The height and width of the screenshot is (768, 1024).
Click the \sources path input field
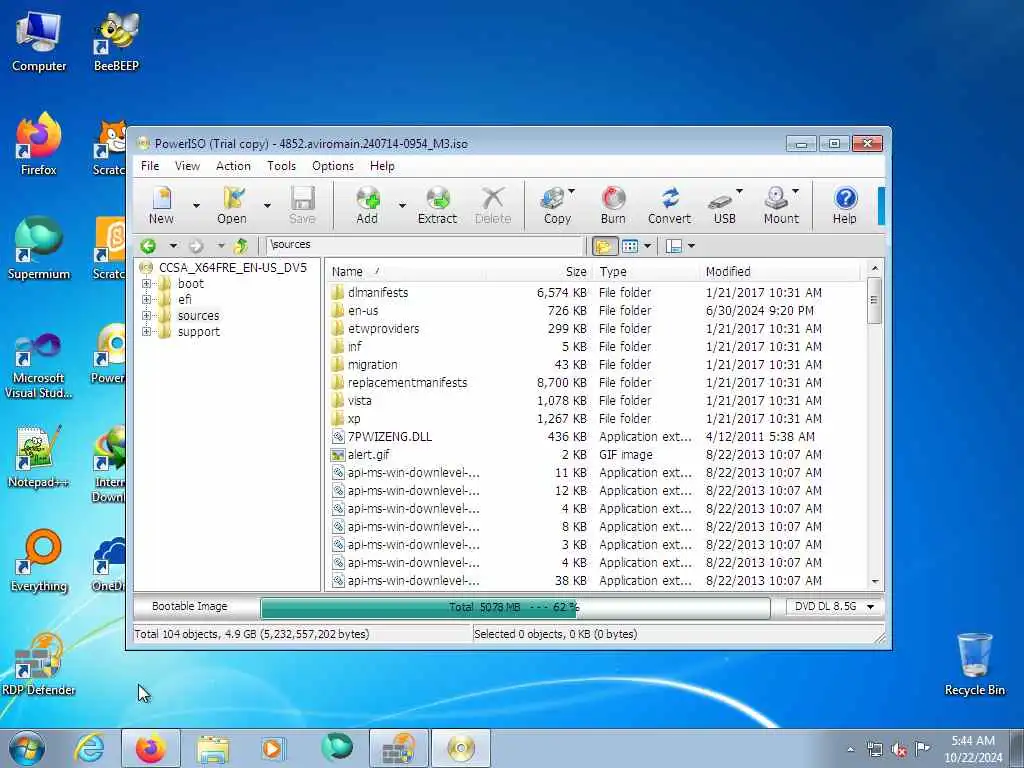(424, 245)
